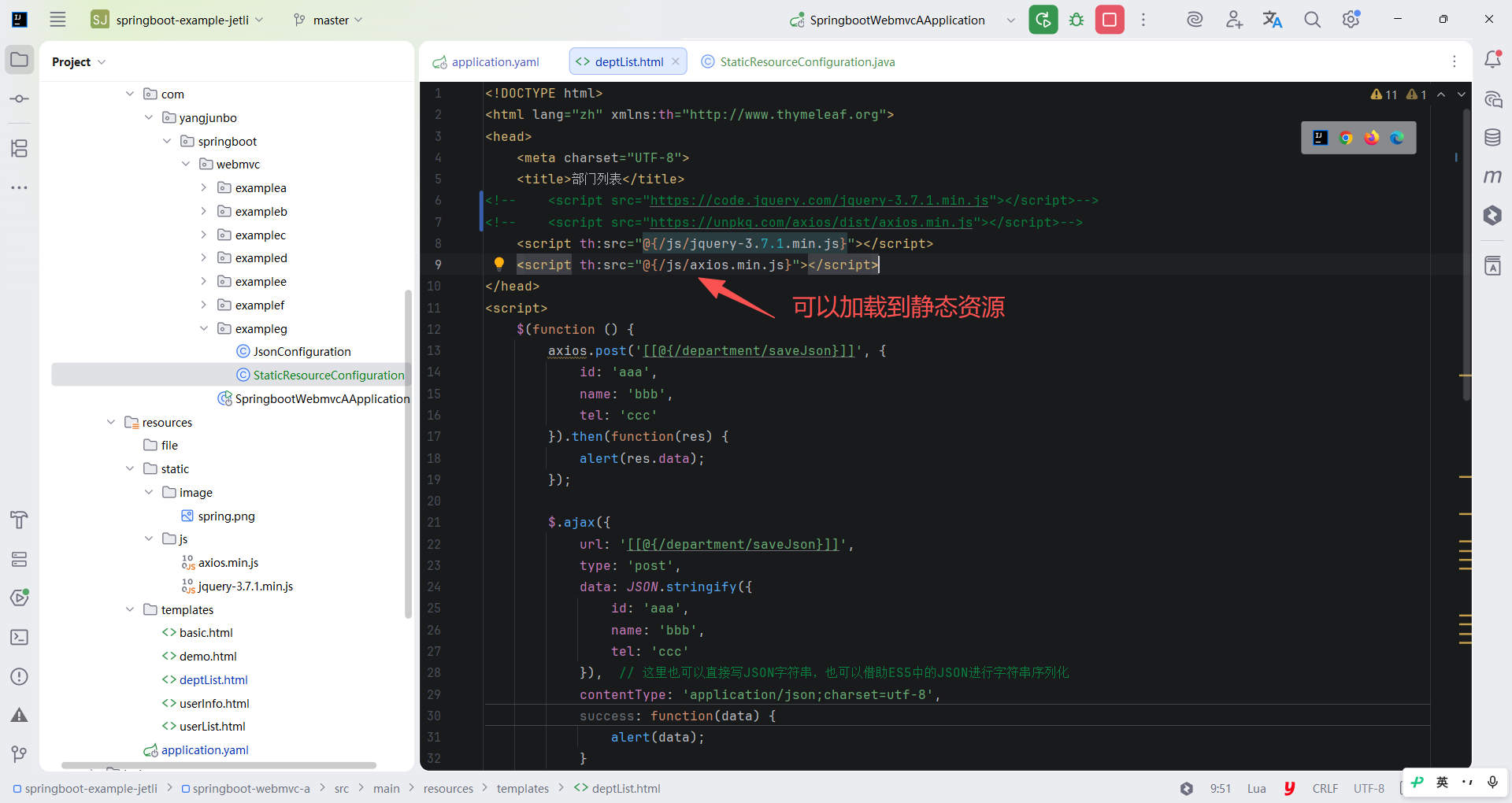1512x803 pixels.
Task: Open the Git tool window
Action: [x=20, y=754]
